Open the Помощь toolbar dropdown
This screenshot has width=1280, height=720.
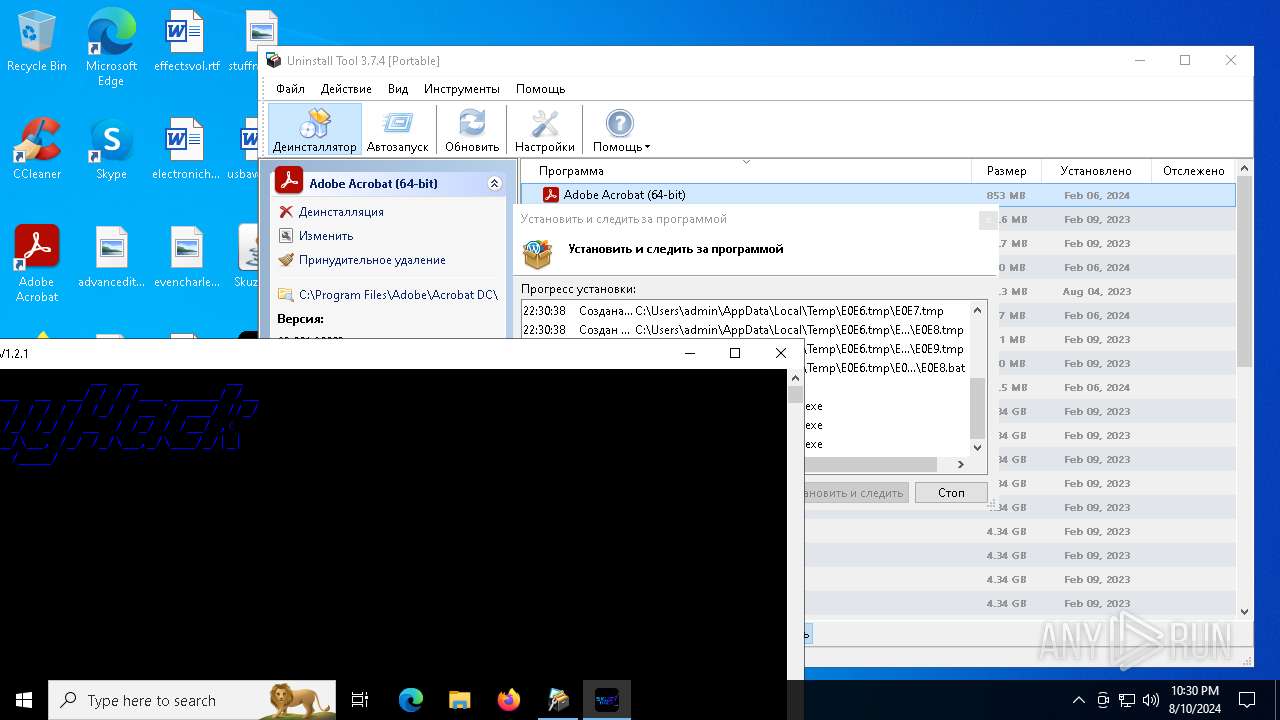click(x=621, y=130)
